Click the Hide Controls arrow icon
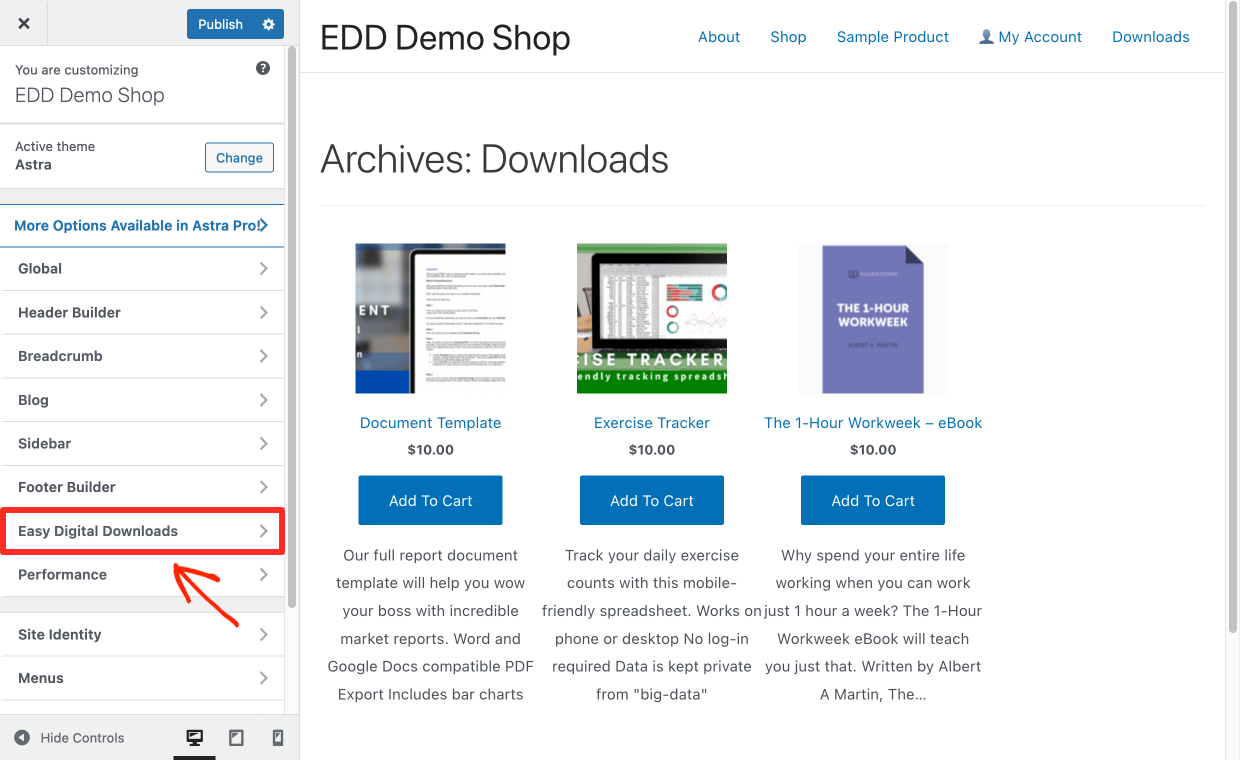This screenshot has width=1240, height=760. (x=22, y=738)
